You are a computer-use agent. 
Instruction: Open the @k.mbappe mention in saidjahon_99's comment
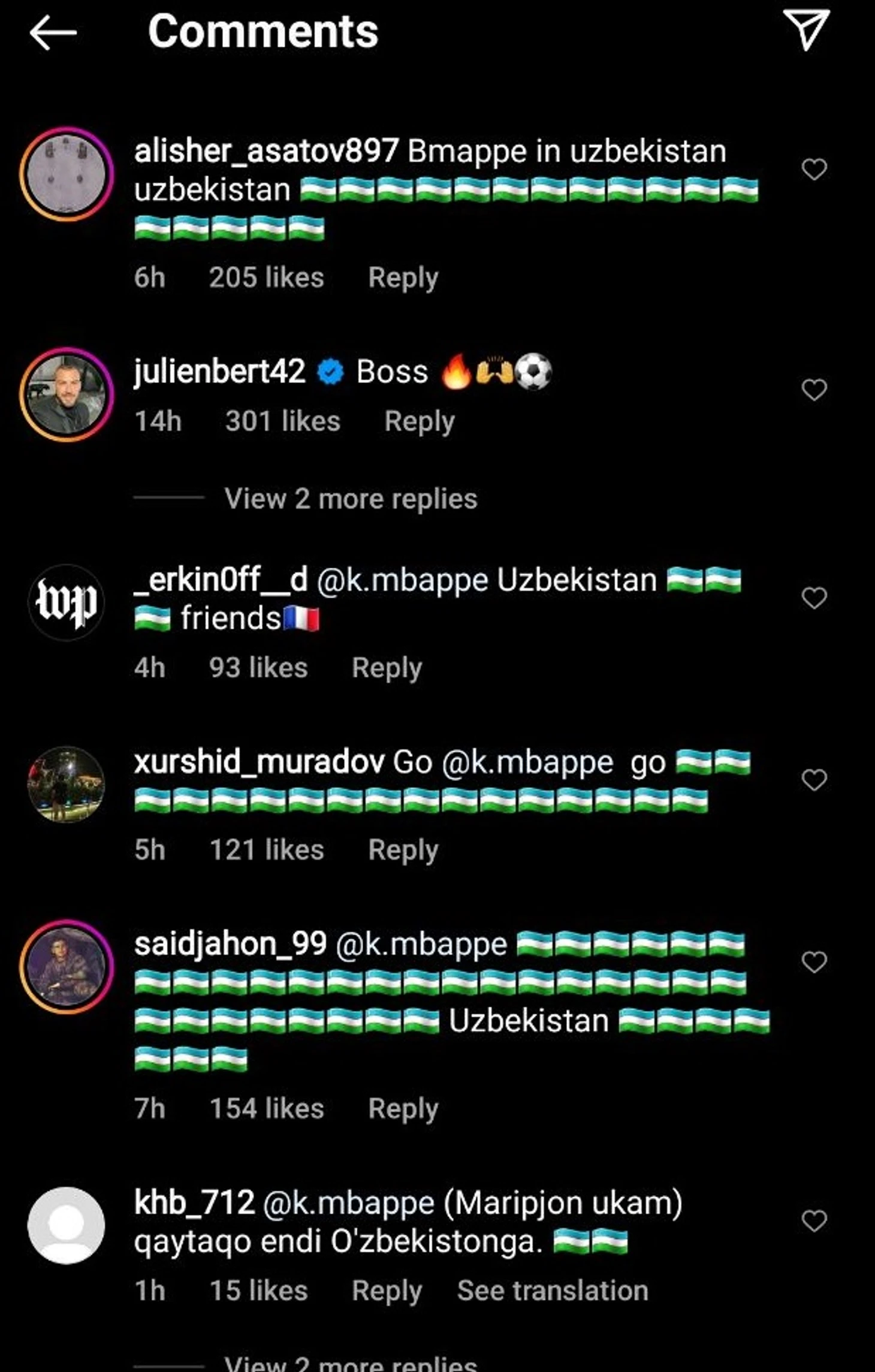[x=421, y=945]
